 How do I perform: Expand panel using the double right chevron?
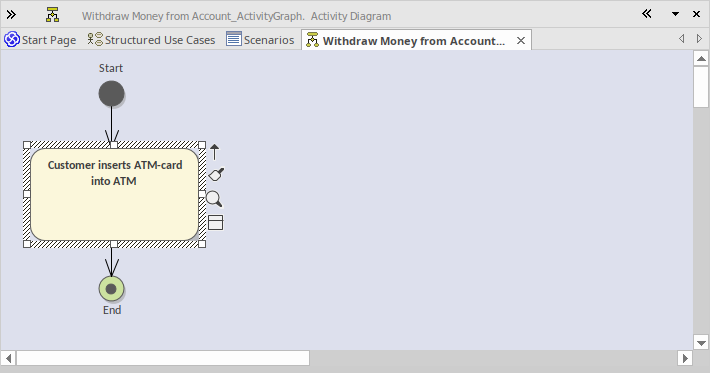pyautogui.click(x=11, y=14)
